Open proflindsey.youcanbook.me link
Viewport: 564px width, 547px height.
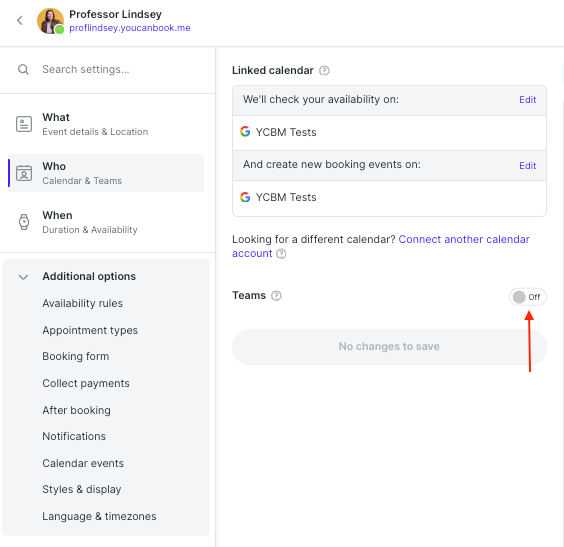[x=130, y=28]
